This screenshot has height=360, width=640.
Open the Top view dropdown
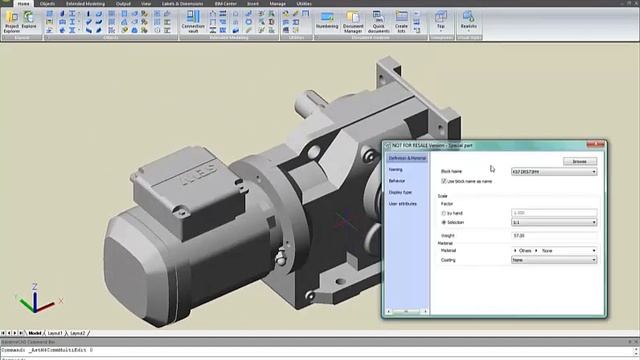(441, 22)
